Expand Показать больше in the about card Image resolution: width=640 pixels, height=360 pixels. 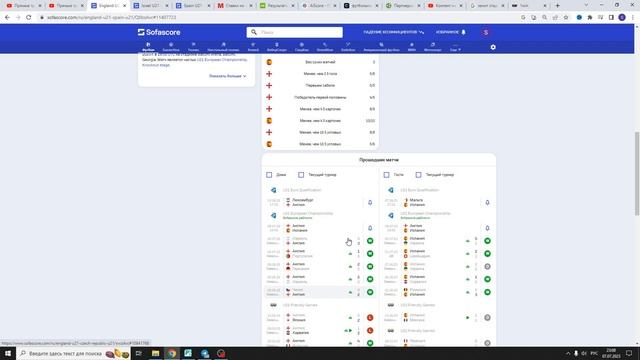(227, 76)
